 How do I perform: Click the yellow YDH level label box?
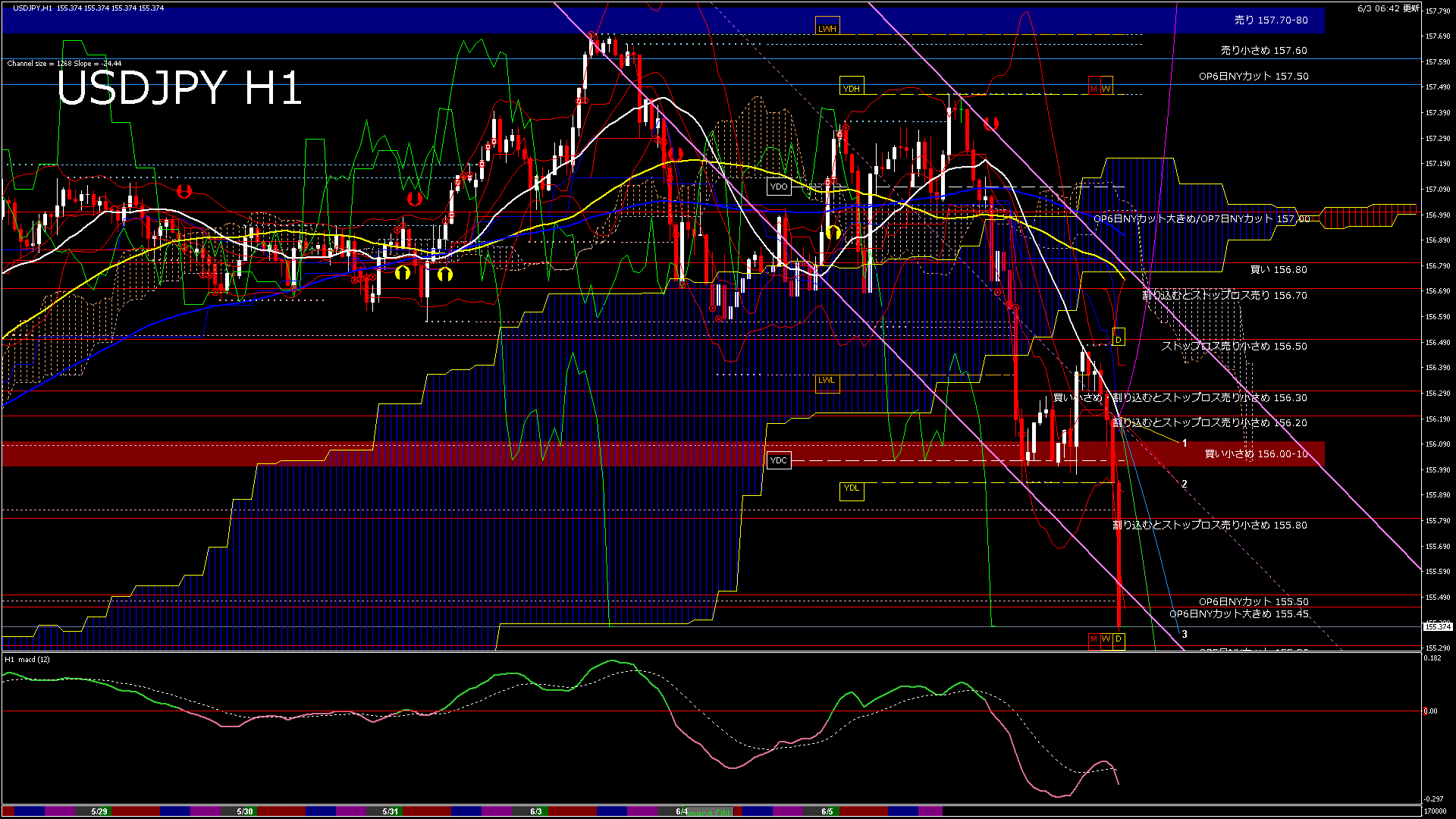pos(852,88)
